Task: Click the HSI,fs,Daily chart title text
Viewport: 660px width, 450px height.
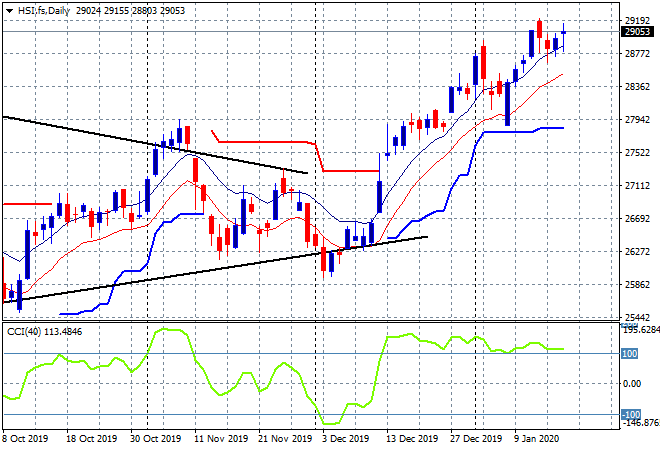Action: pos(43,11)
